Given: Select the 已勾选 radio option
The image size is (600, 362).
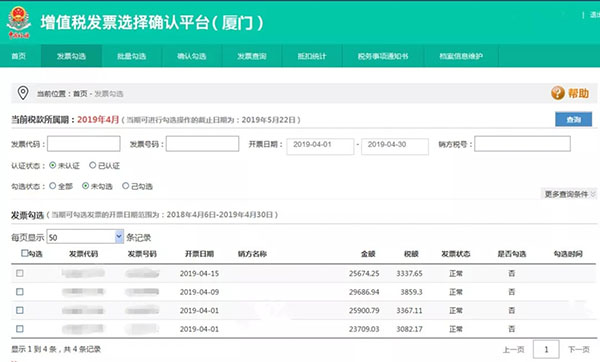Looking at the screenshot, I should click(126, 186).
